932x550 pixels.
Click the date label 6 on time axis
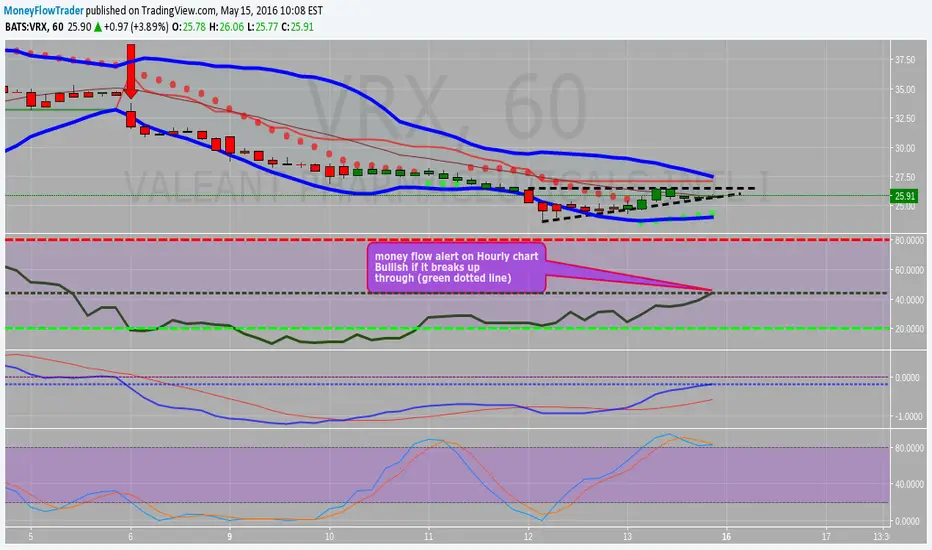(131, 536)
